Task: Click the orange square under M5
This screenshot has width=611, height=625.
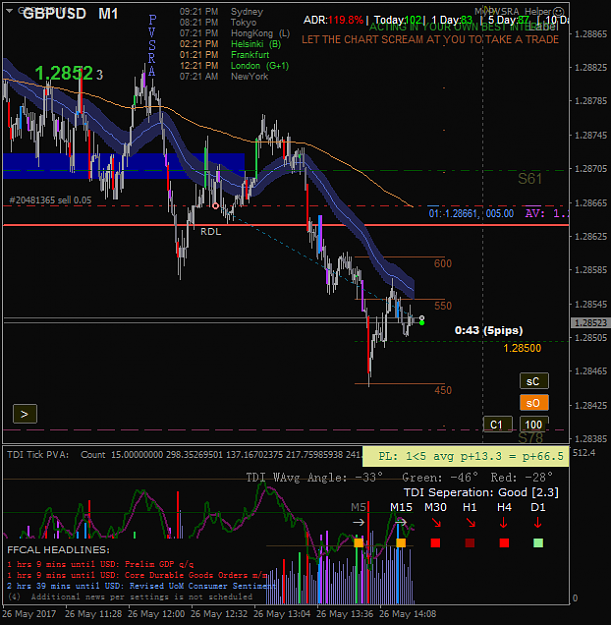Action: click(x=359, y=543)
